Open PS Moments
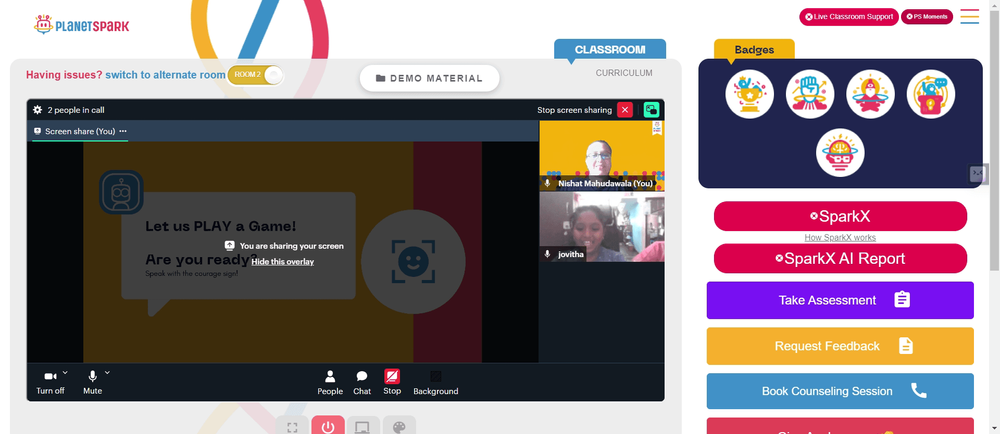The height and width of the screenshot is (434, 1000). point(926,17)
